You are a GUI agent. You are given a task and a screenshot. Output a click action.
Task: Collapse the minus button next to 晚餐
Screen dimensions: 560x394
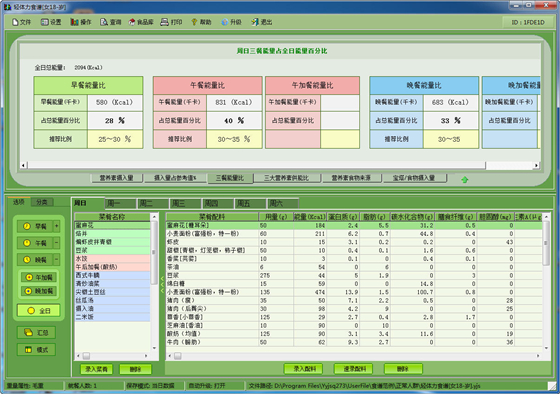56,260
